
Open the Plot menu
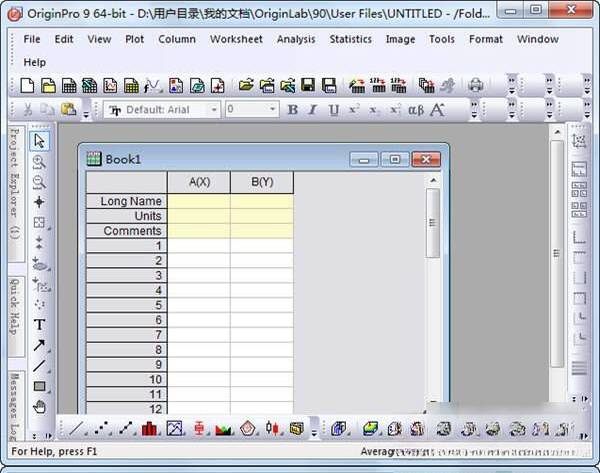(134, 39)
